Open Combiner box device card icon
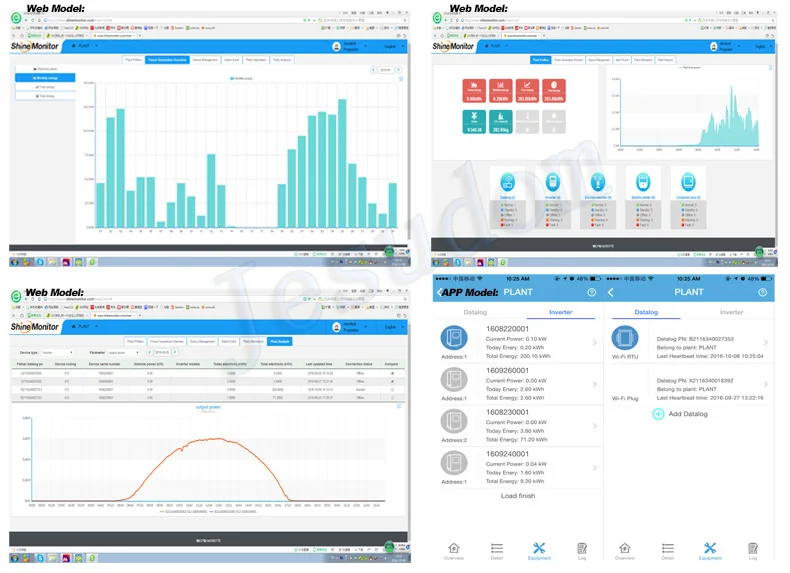 point(688,181)
